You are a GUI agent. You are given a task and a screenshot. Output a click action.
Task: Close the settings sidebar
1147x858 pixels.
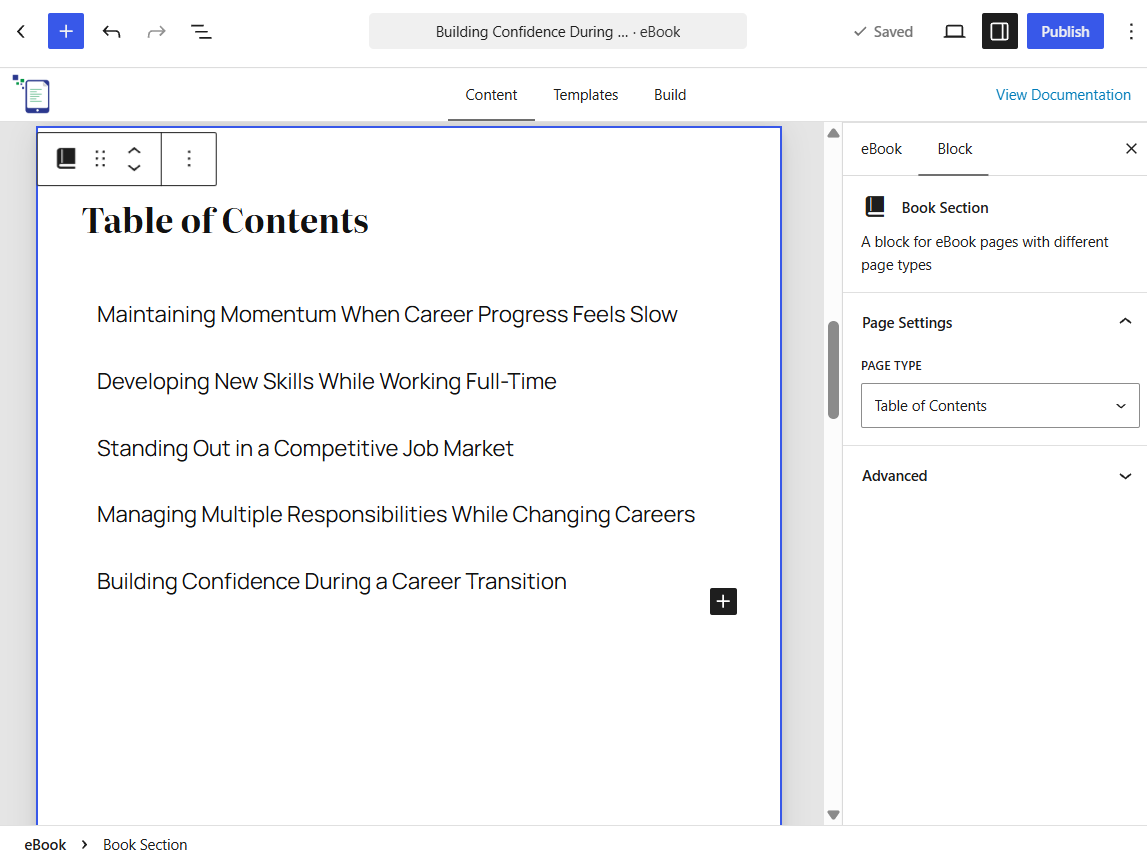tap(1131, 148)
